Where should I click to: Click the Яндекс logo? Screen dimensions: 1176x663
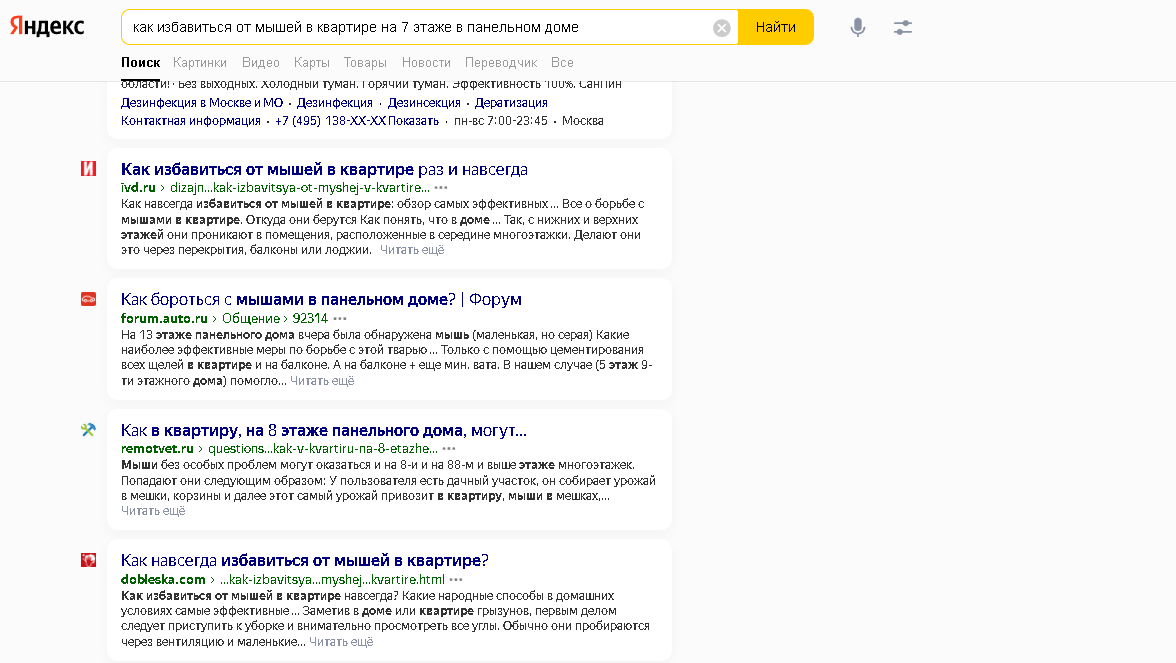(47, 26)
